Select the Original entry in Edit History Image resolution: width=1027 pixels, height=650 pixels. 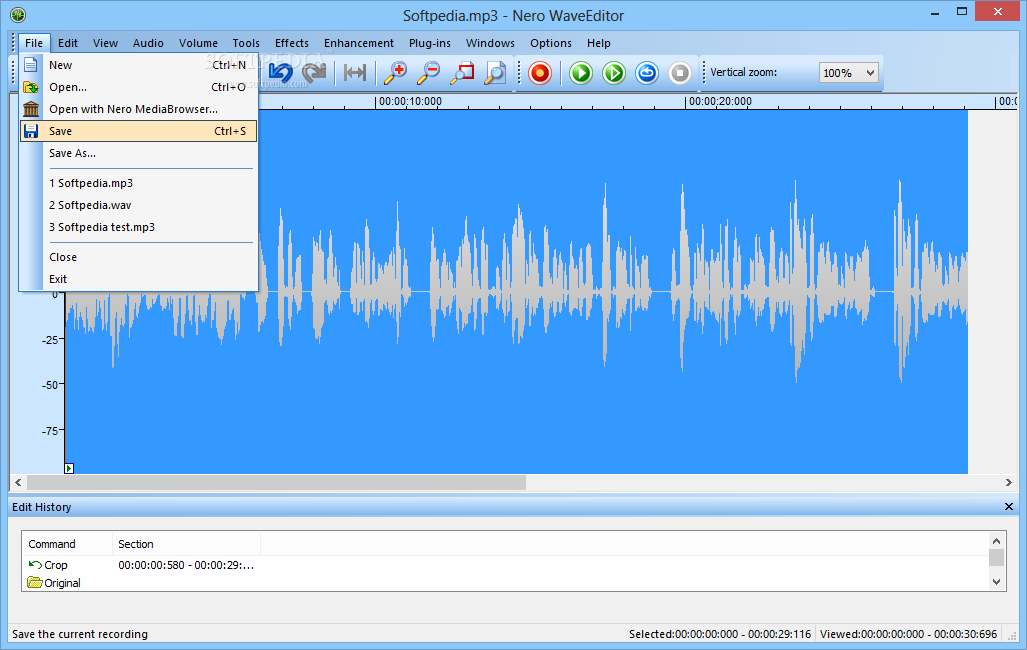[x=54, y=583]
